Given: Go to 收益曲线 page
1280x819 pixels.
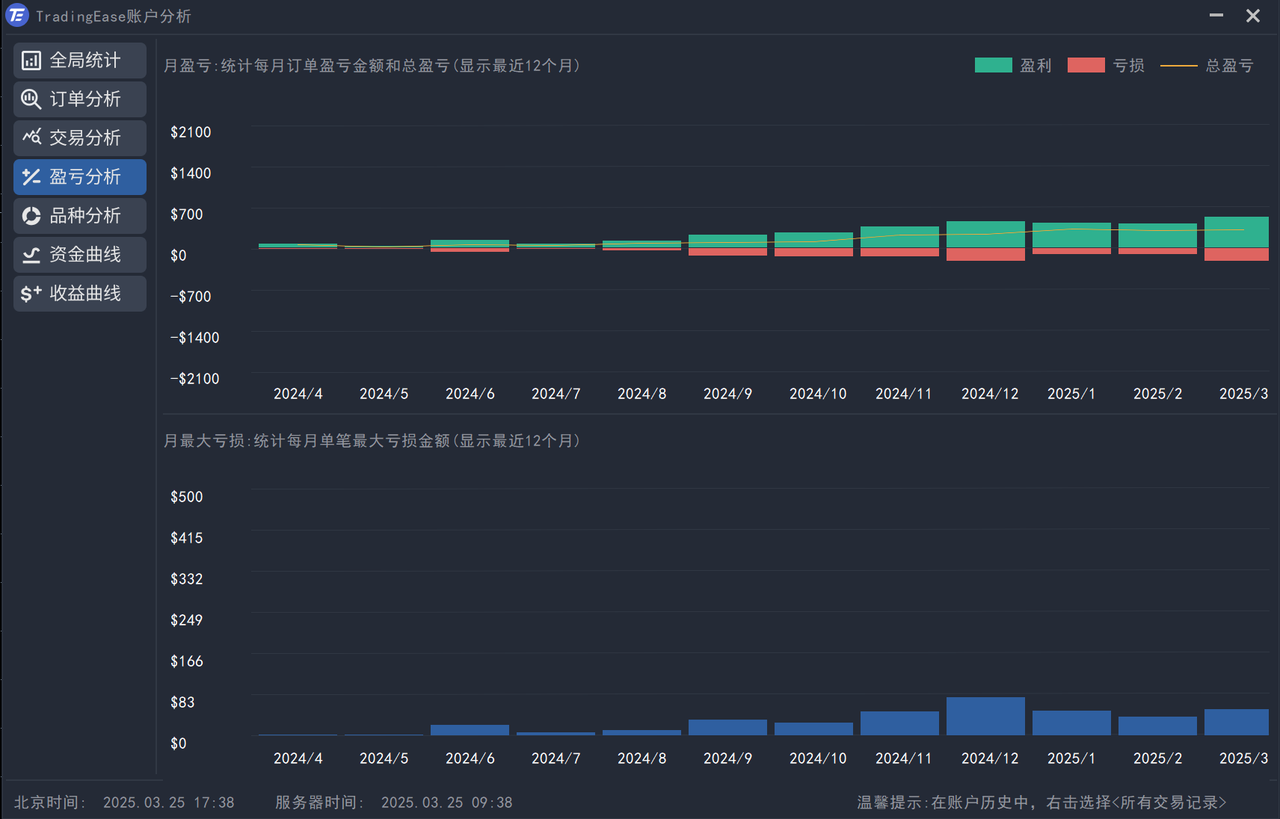Looking at the screenshot, I should (84, 294).
